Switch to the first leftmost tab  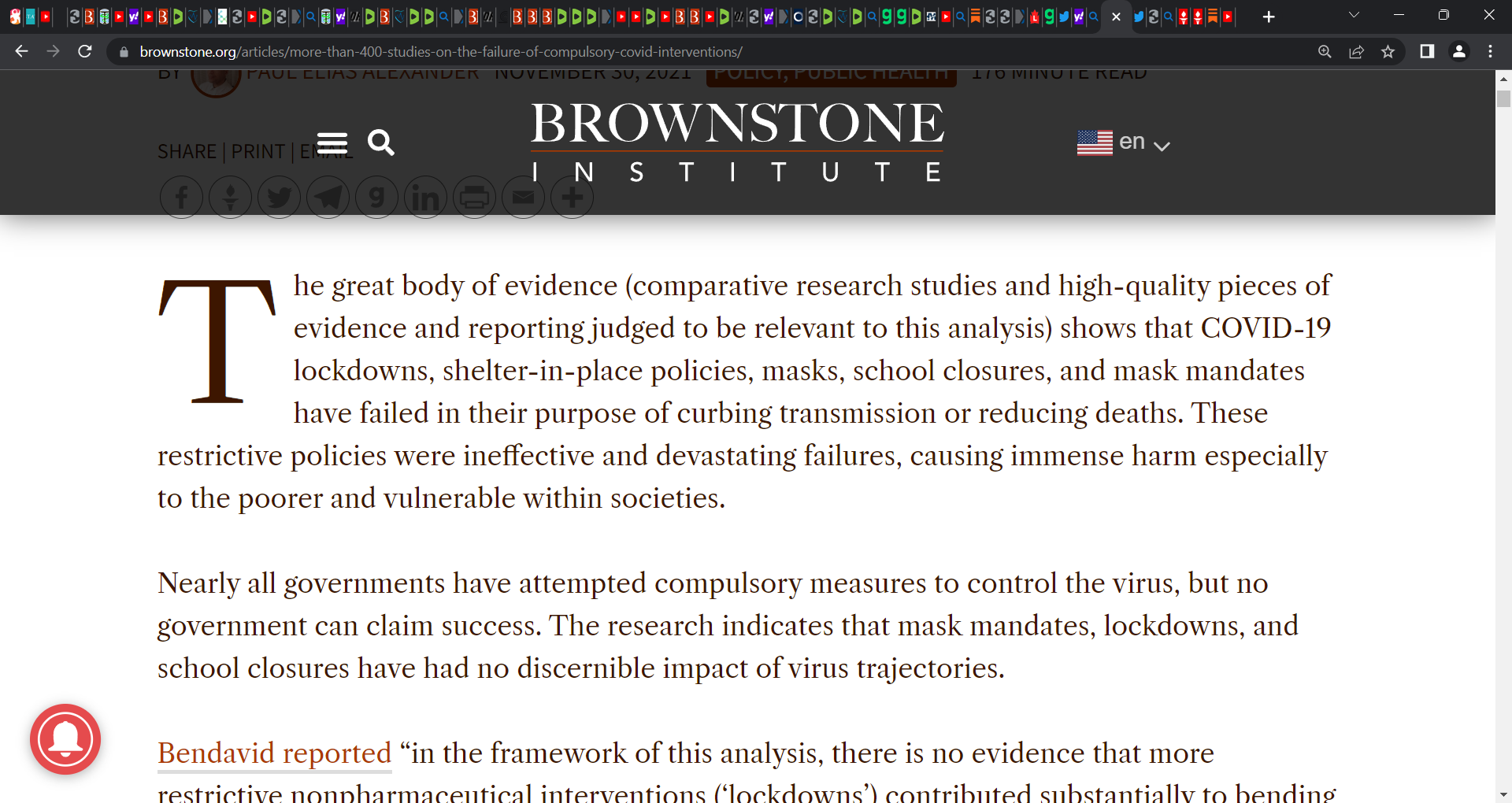click(x=15, y=17)
